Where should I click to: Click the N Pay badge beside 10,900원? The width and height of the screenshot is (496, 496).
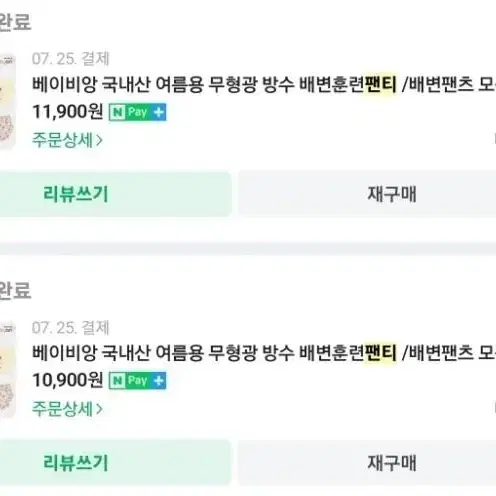[137, 381]
